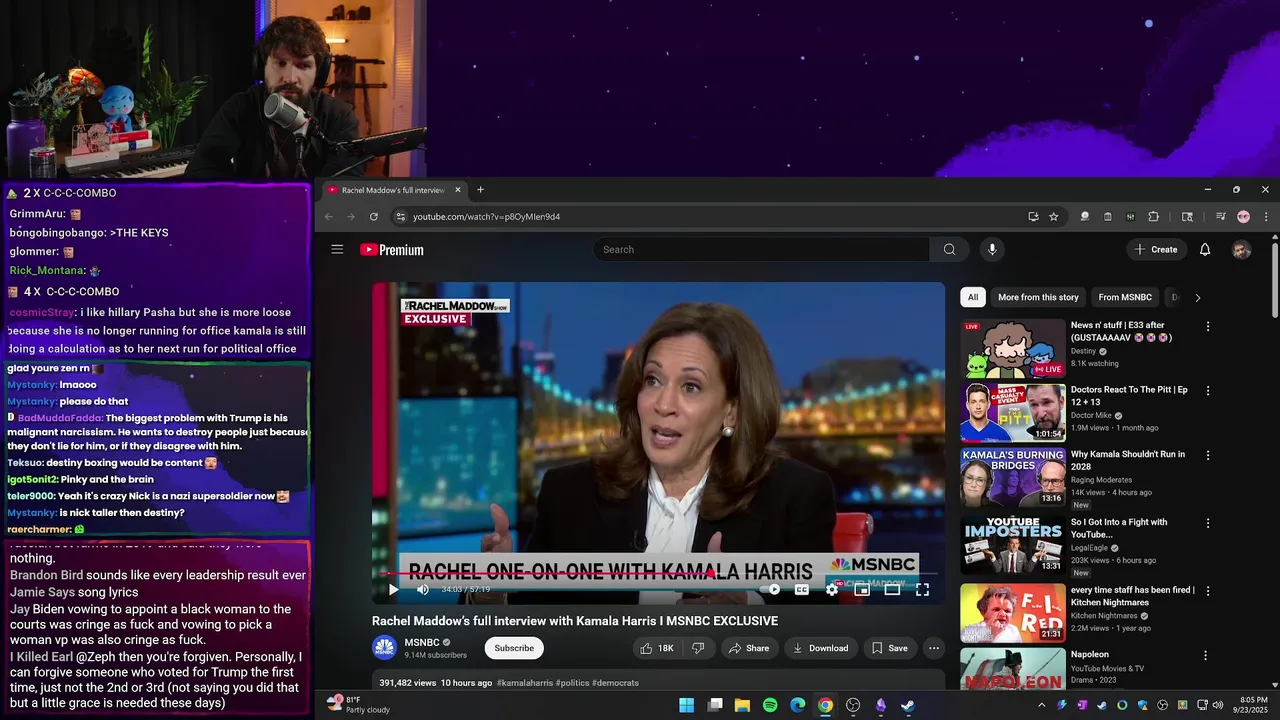Open the YouTube account avatar menu
The width and height of the screenshot is (1280, 720).
1241,250
